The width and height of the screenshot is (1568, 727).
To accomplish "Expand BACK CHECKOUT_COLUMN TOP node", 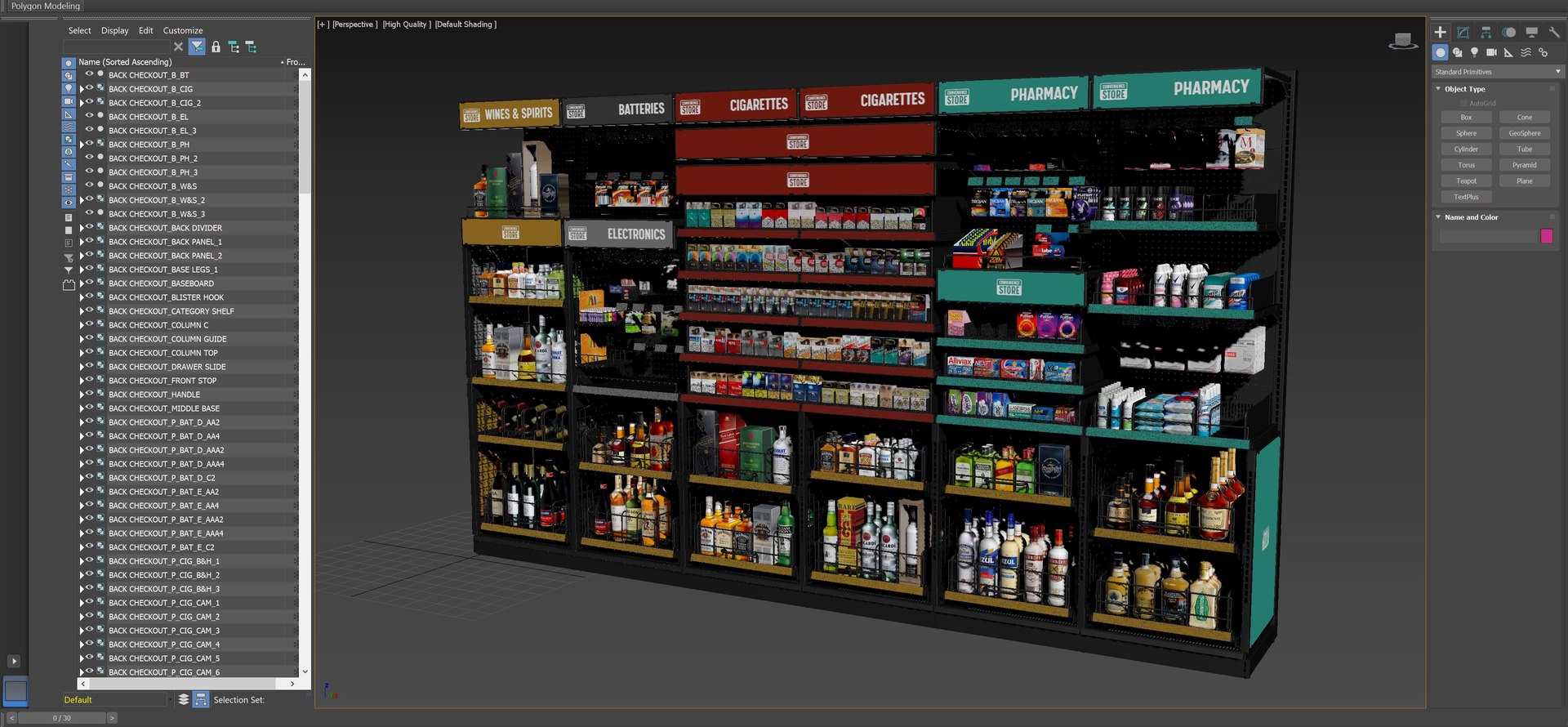I will [x=82, y=353].
